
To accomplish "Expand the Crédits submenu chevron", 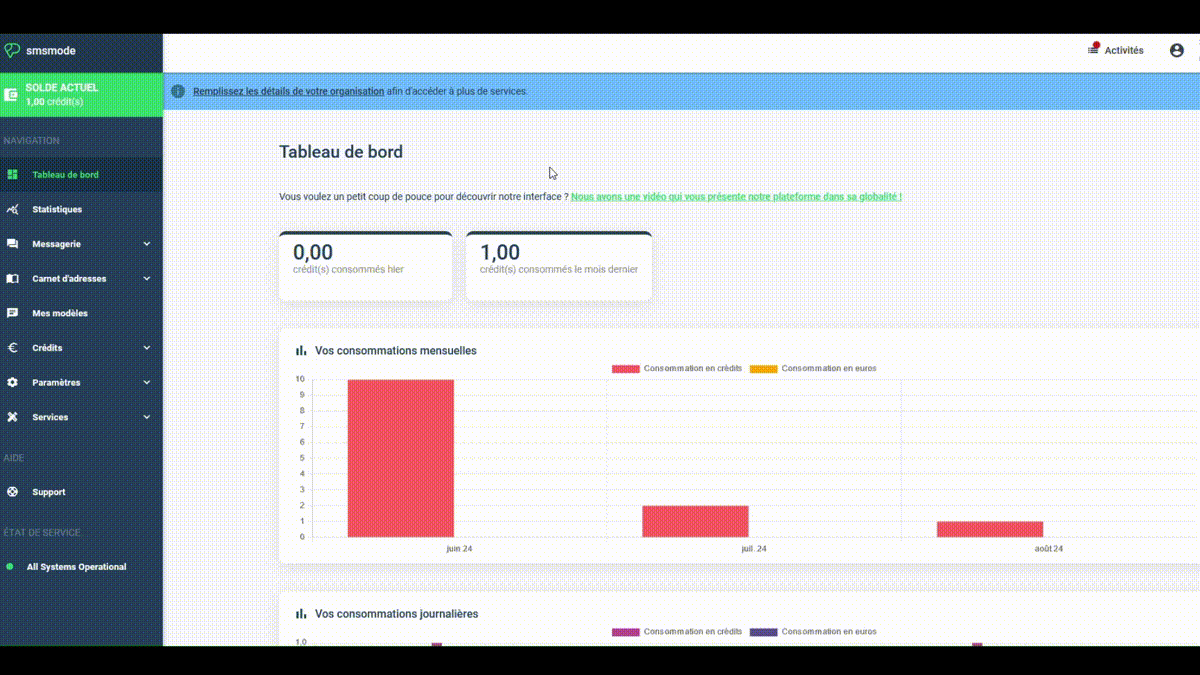I will 147,348.
